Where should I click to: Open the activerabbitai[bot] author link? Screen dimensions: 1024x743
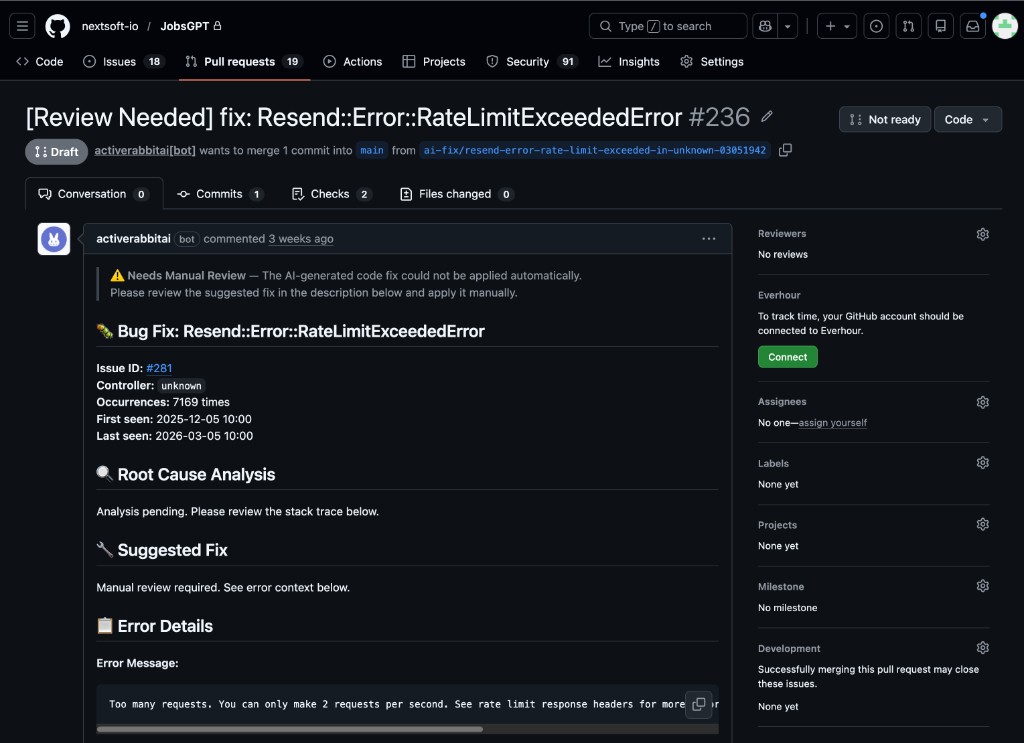[145, 150]
